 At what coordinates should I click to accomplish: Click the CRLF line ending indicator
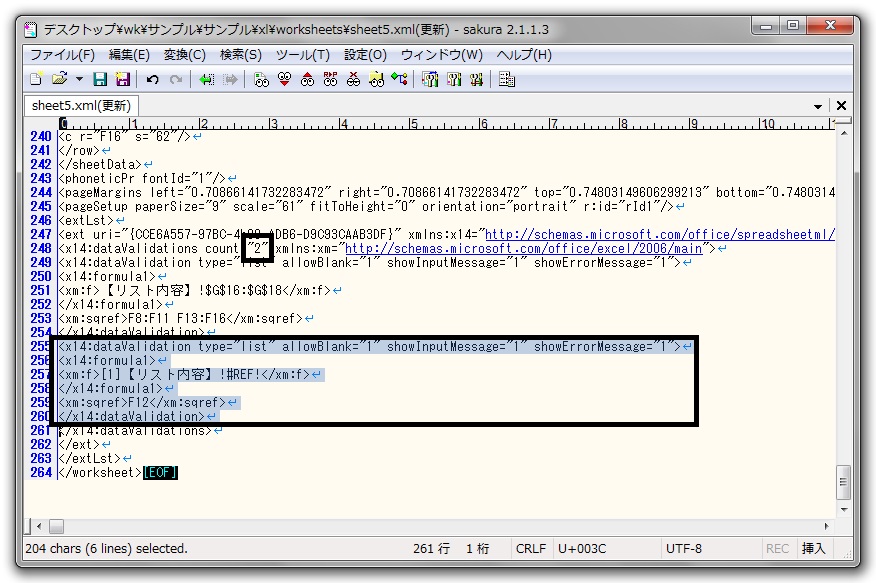point(531,548)
